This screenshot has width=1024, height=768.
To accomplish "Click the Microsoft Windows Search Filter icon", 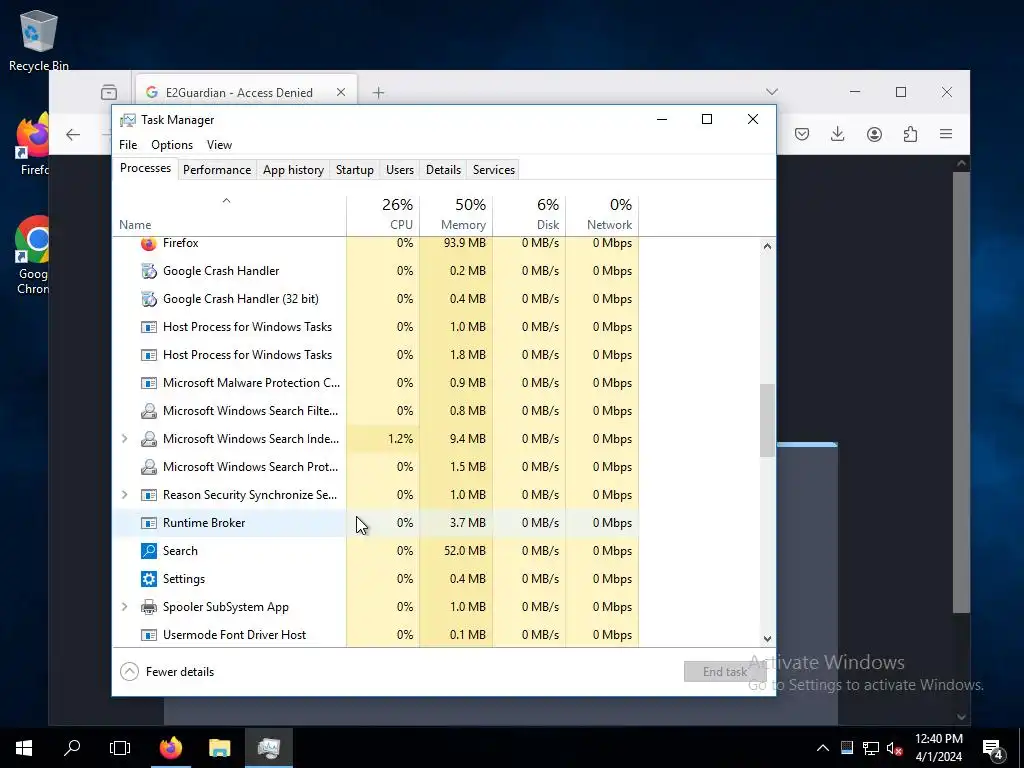I will (x=149, y=411).
